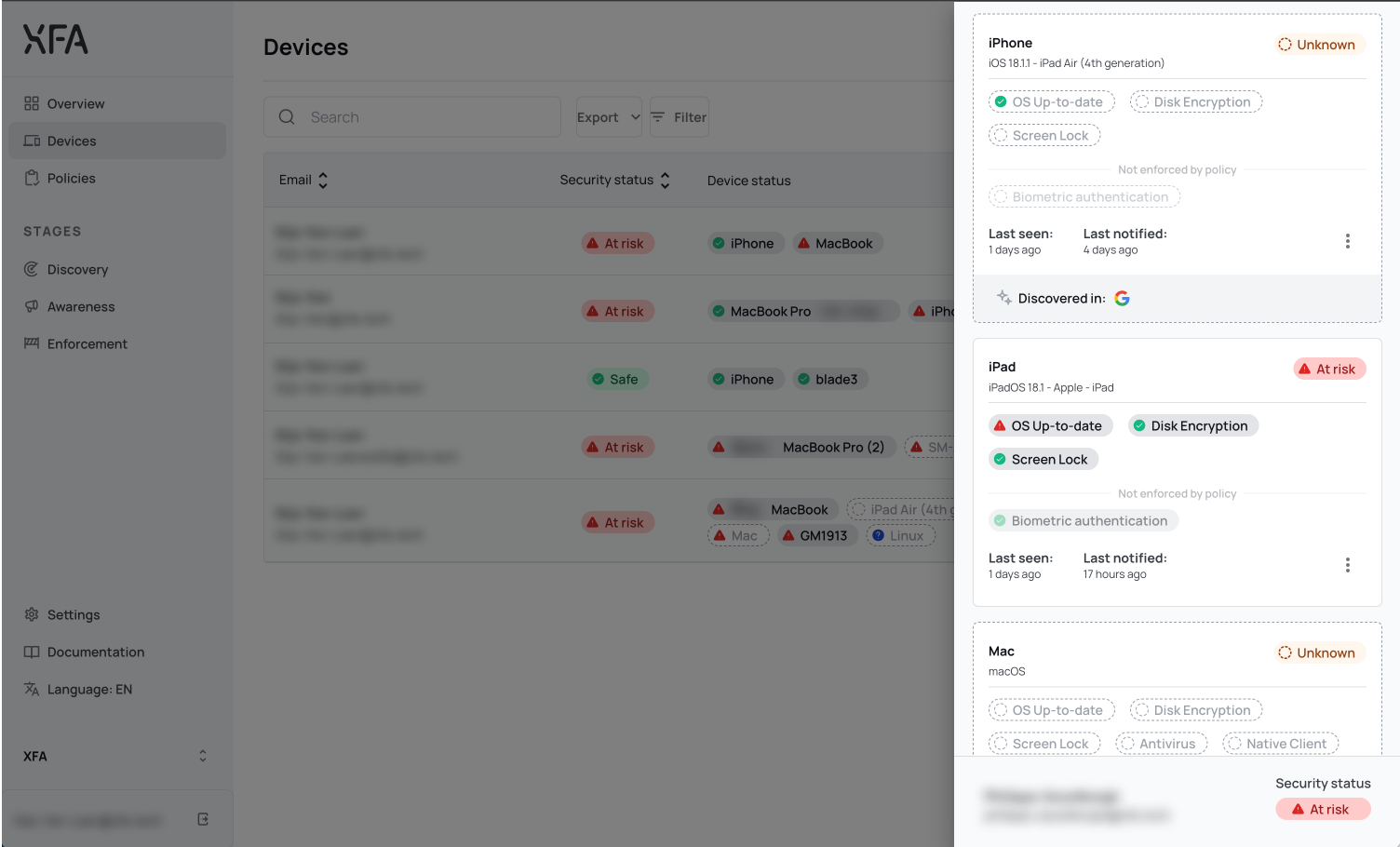This screenshot has width=1400, height=847.
Task: Select Devices in the sidebar
Action: (117, 141)
